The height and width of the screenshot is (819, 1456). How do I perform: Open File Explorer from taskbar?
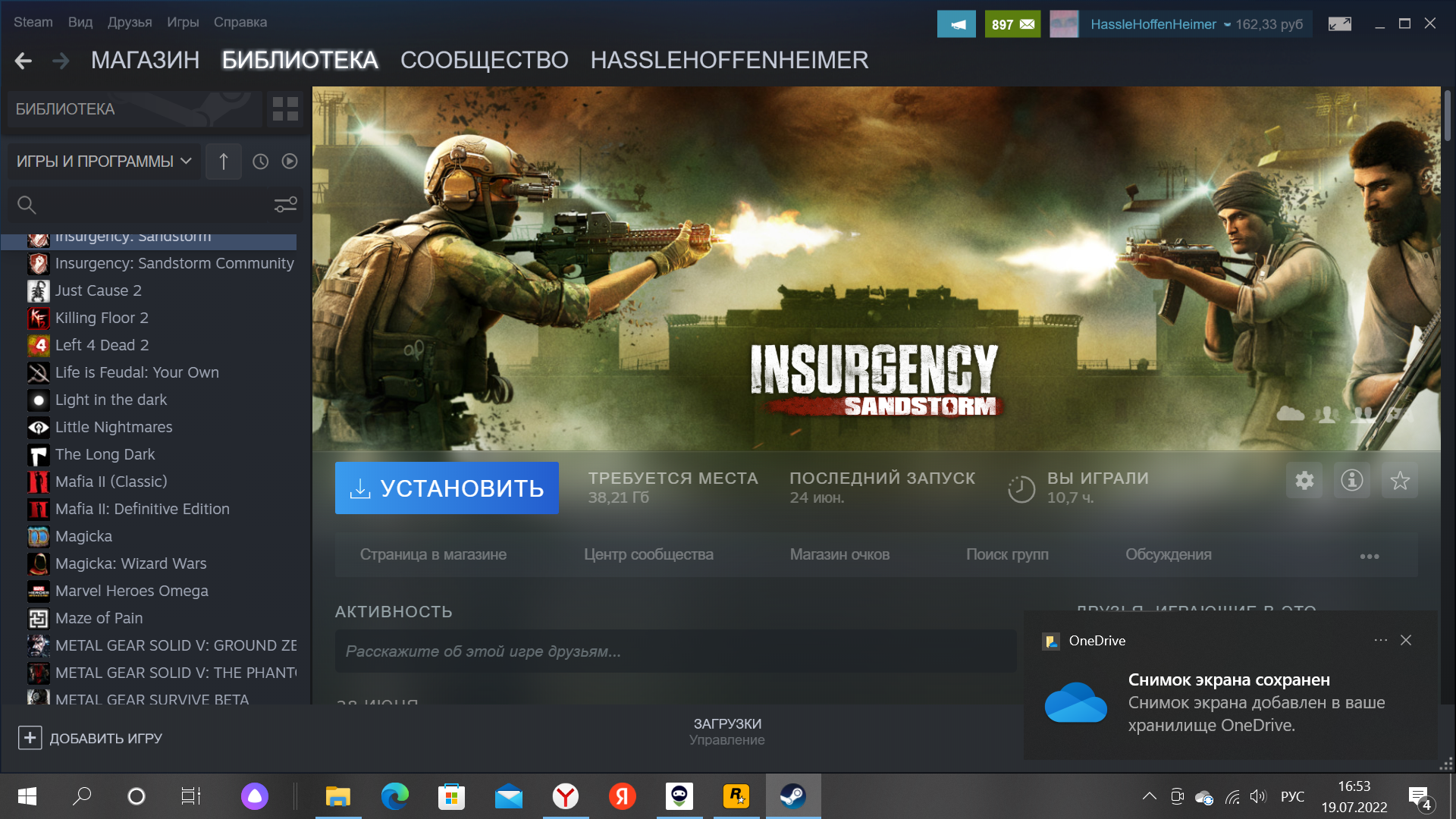[338, 796]
